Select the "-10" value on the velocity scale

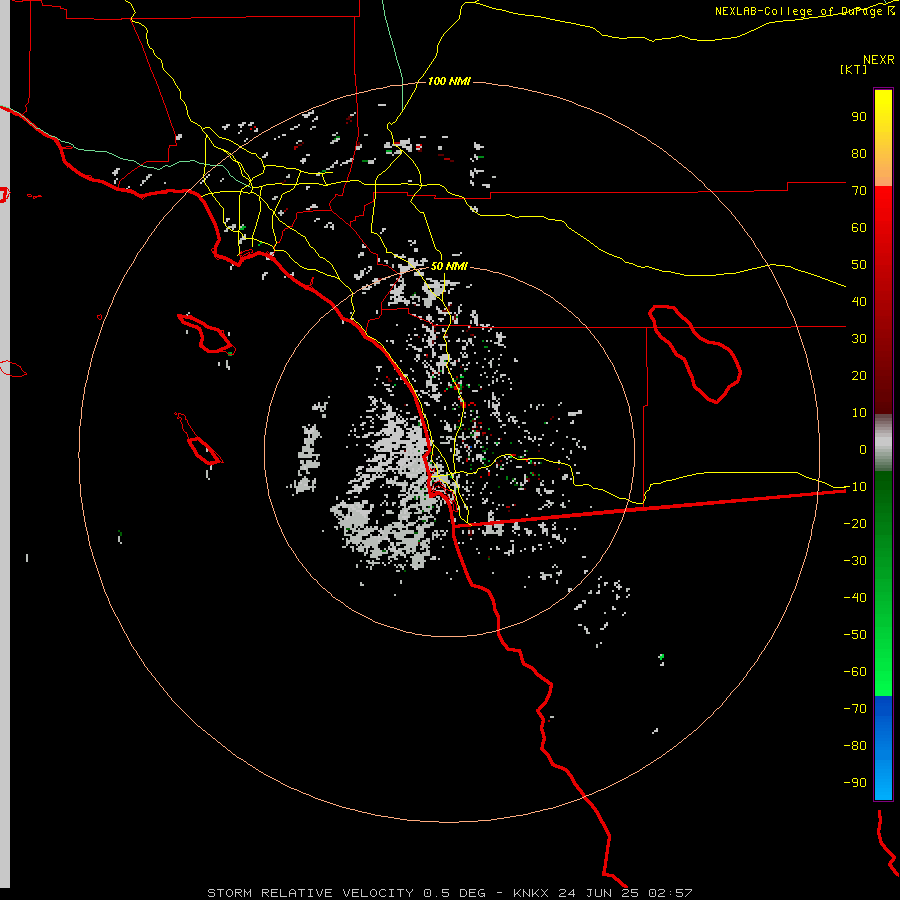[x=855, y=487]
